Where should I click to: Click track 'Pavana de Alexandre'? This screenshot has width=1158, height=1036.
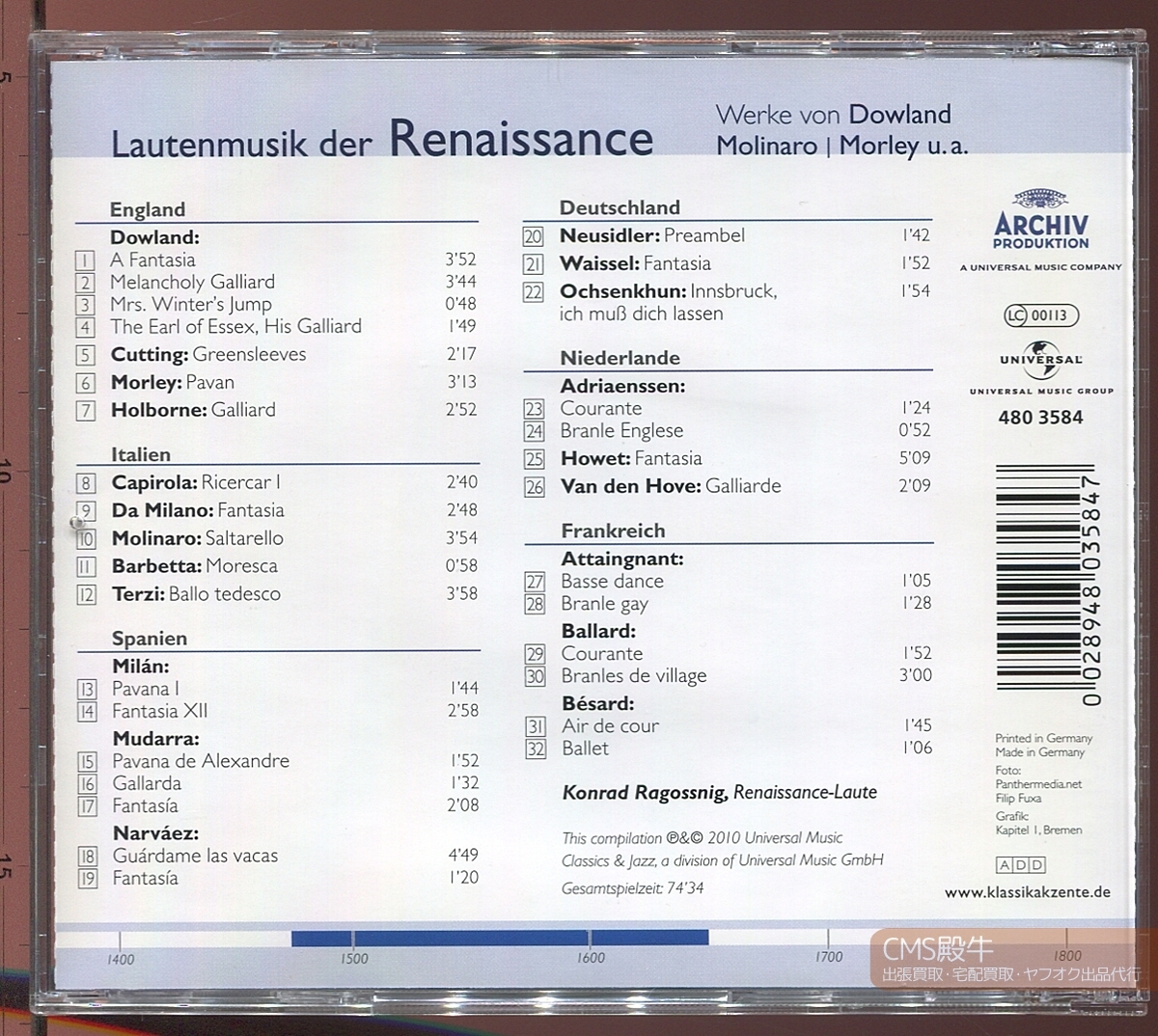pyautogui.click(x=201, y=761)
